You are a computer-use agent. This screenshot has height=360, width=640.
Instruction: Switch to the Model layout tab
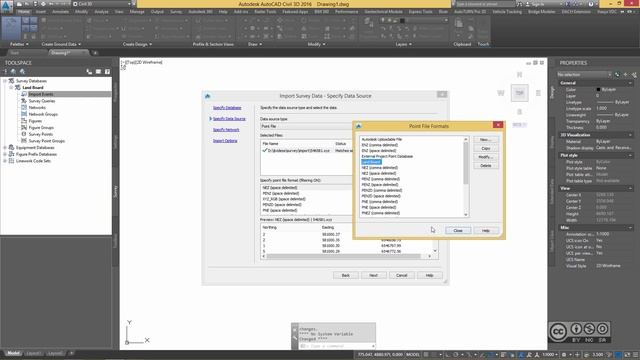[x=13, y=353]
